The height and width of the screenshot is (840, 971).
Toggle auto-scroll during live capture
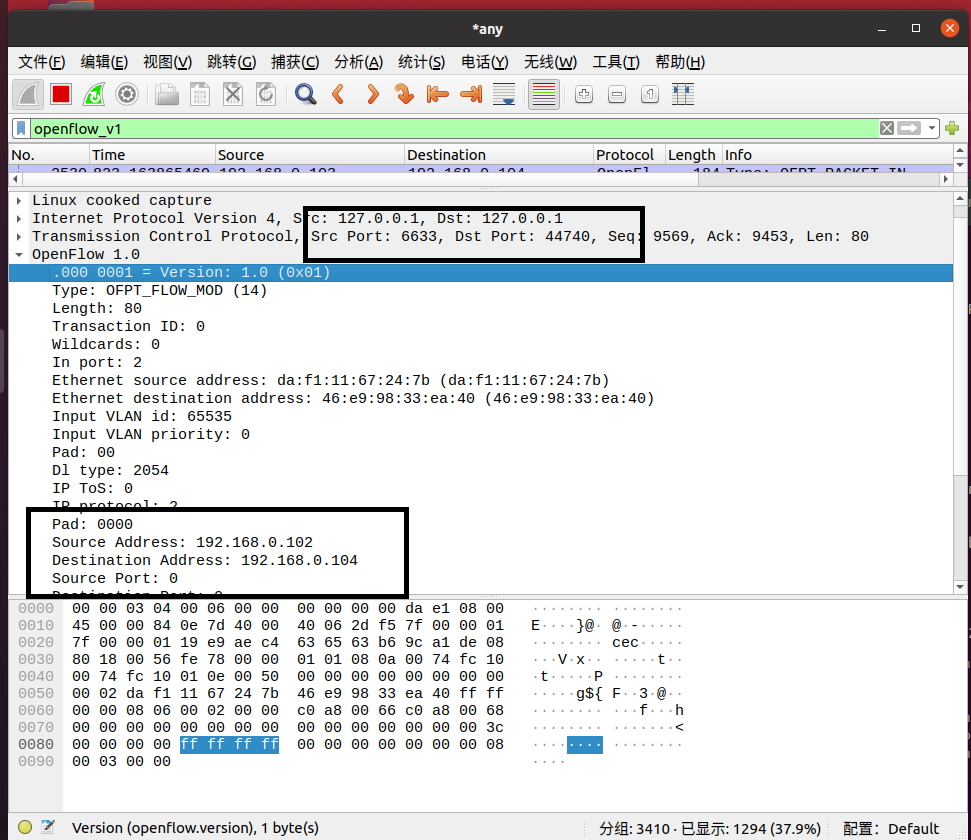[x=504, y=95]
